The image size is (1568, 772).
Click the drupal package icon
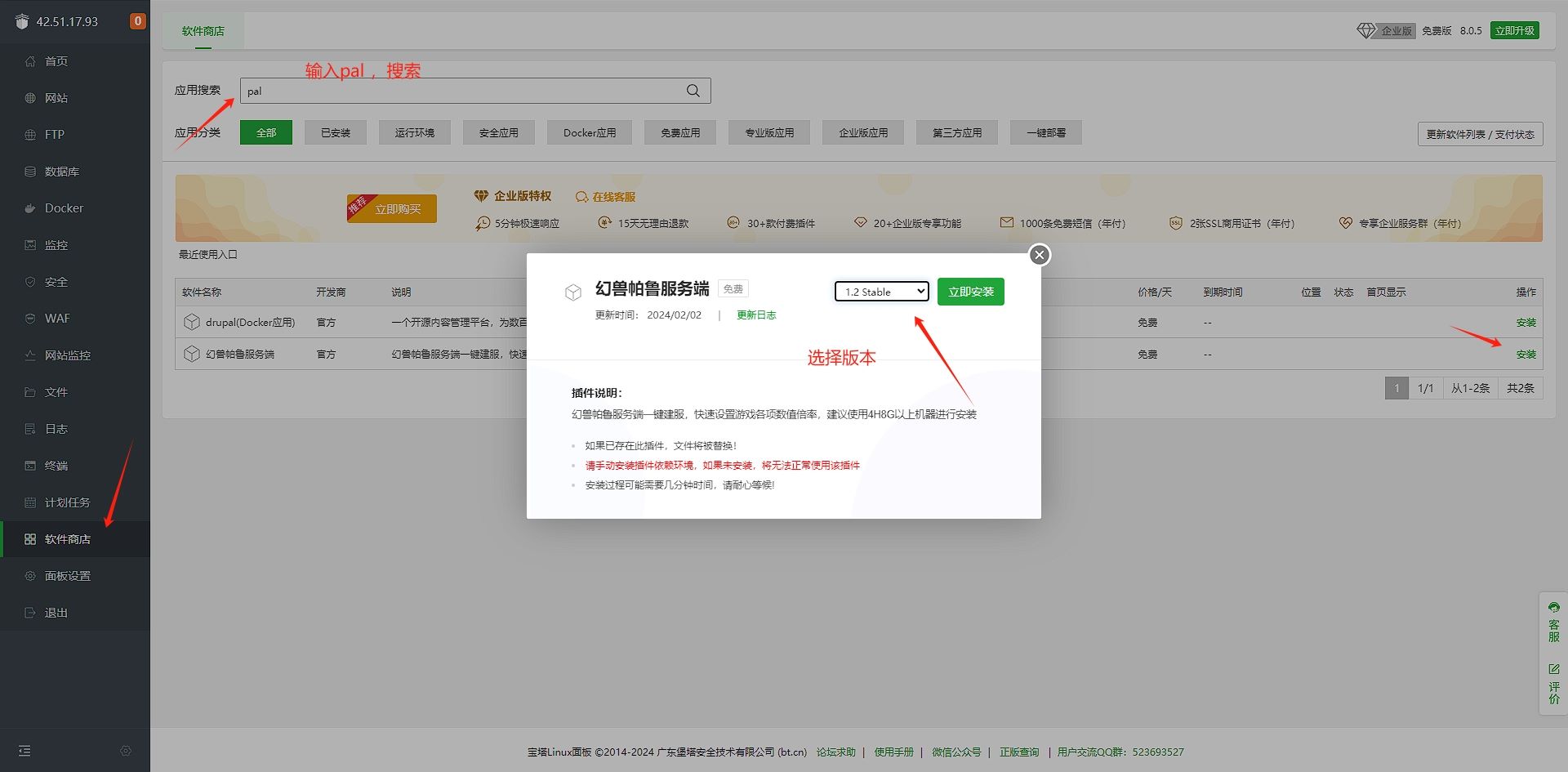pyautogui.click(x=192, y=322)
